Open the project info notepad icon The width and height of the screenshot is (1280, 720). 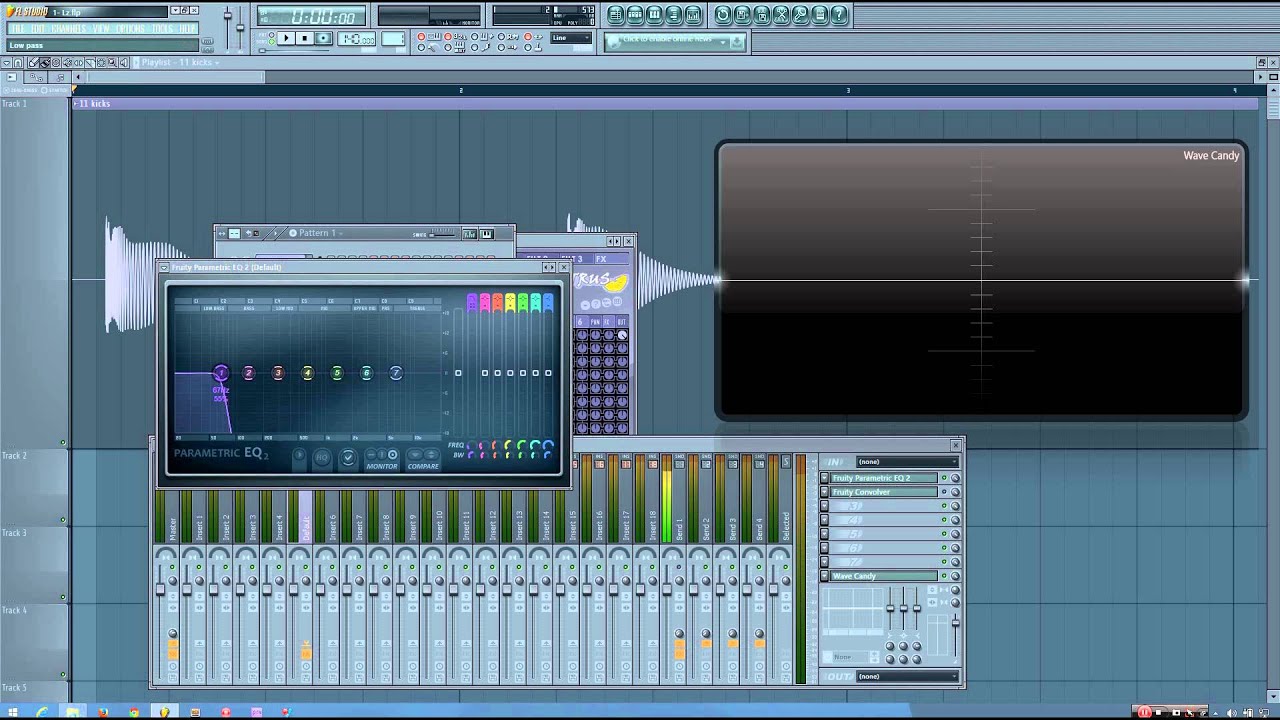coord(820,14)
